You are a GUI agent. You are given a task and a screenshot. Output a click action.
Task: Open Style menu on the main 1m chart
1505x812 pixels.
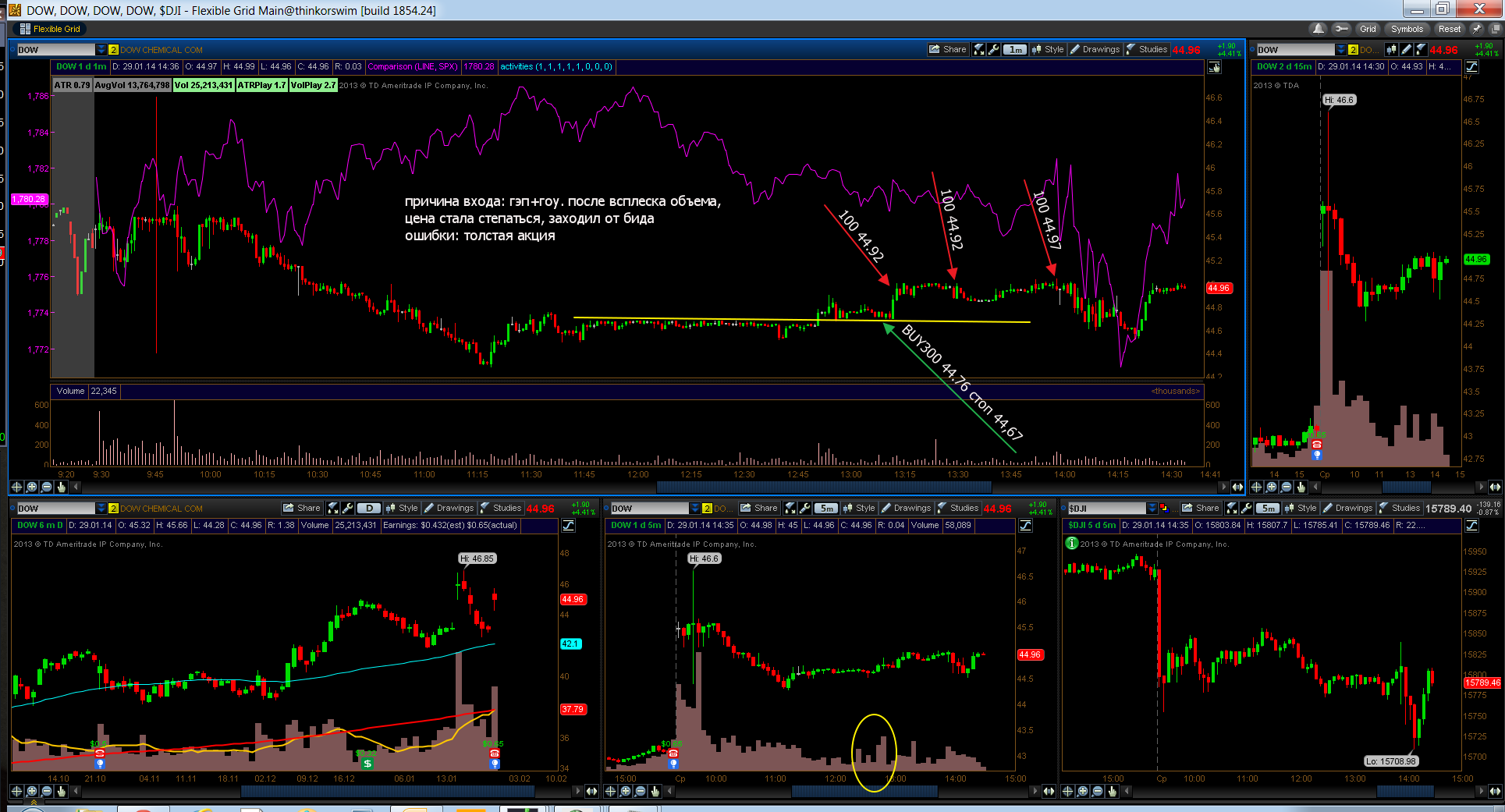[1048, 49]
